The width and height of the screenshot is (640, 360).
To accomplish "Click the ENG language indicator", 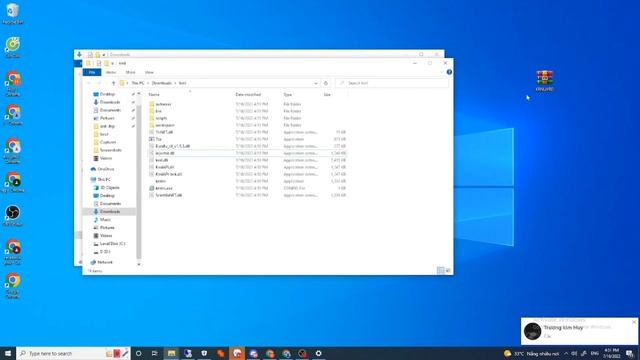I will [595, 353].
